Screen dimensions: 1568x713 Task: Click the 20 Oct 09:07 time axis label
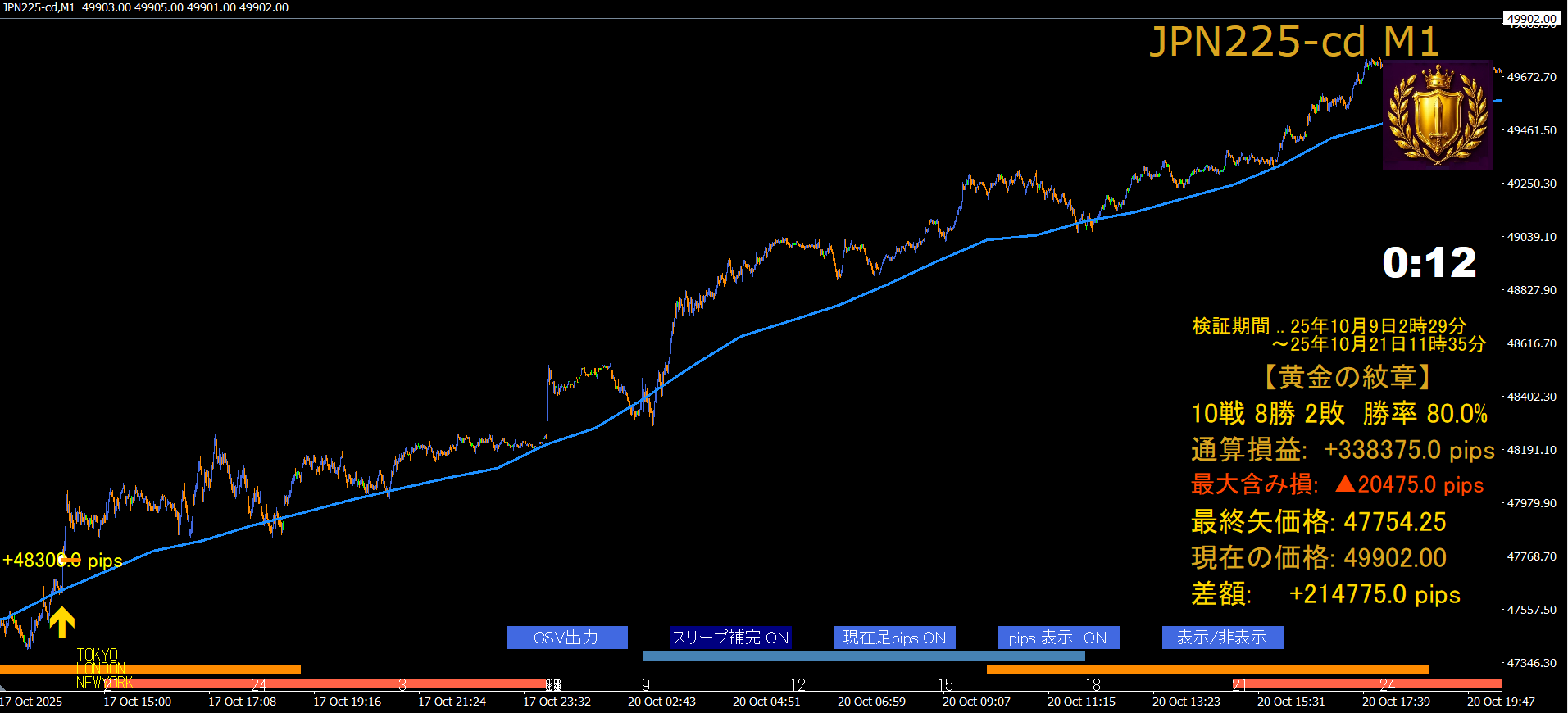(x=975, y=702)
